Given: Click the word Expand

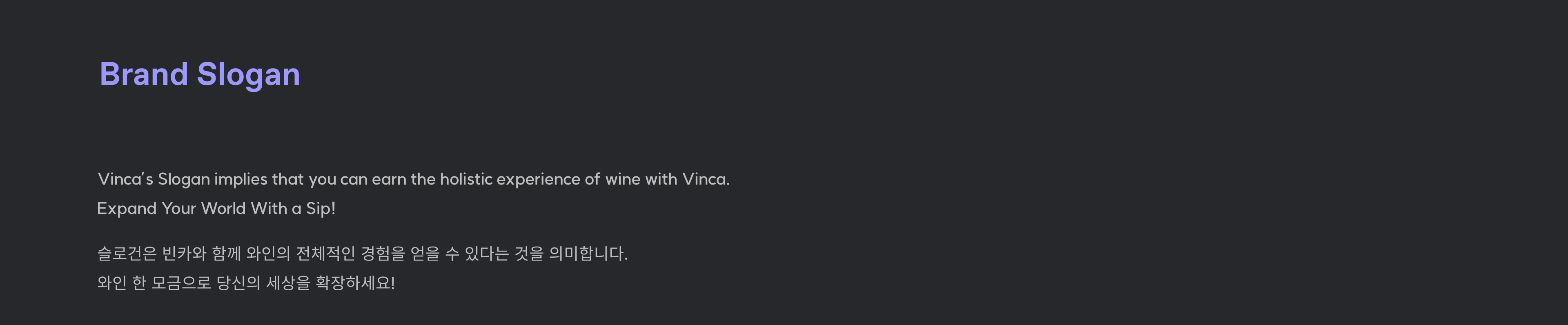Looking at the screenshot, I should tap(127, 209).
